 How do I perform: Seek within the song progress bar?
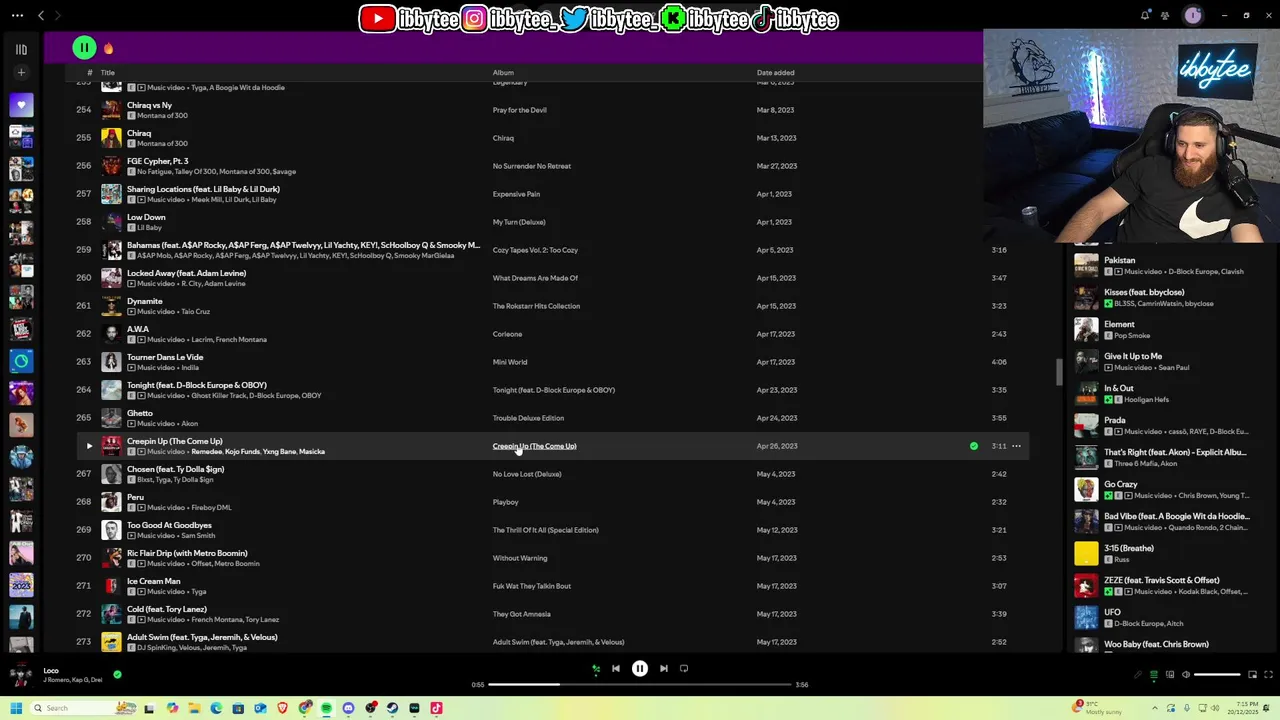[640, 685]
